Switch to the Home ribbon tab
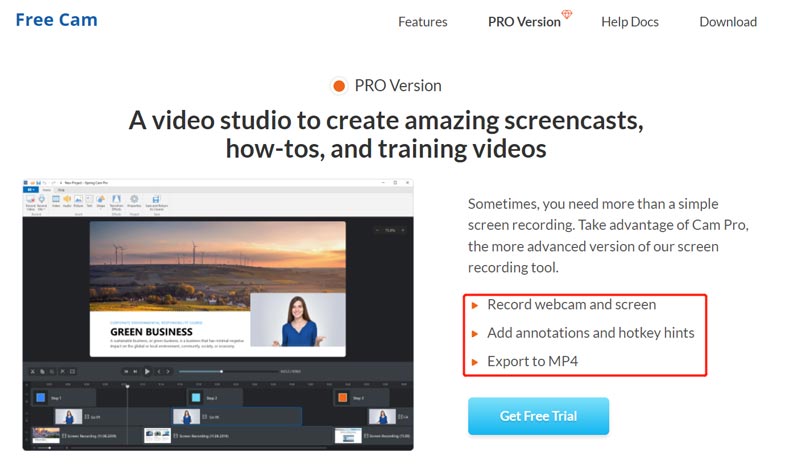Viewport: 800px width, 467px height. click(x=46, y=190)
